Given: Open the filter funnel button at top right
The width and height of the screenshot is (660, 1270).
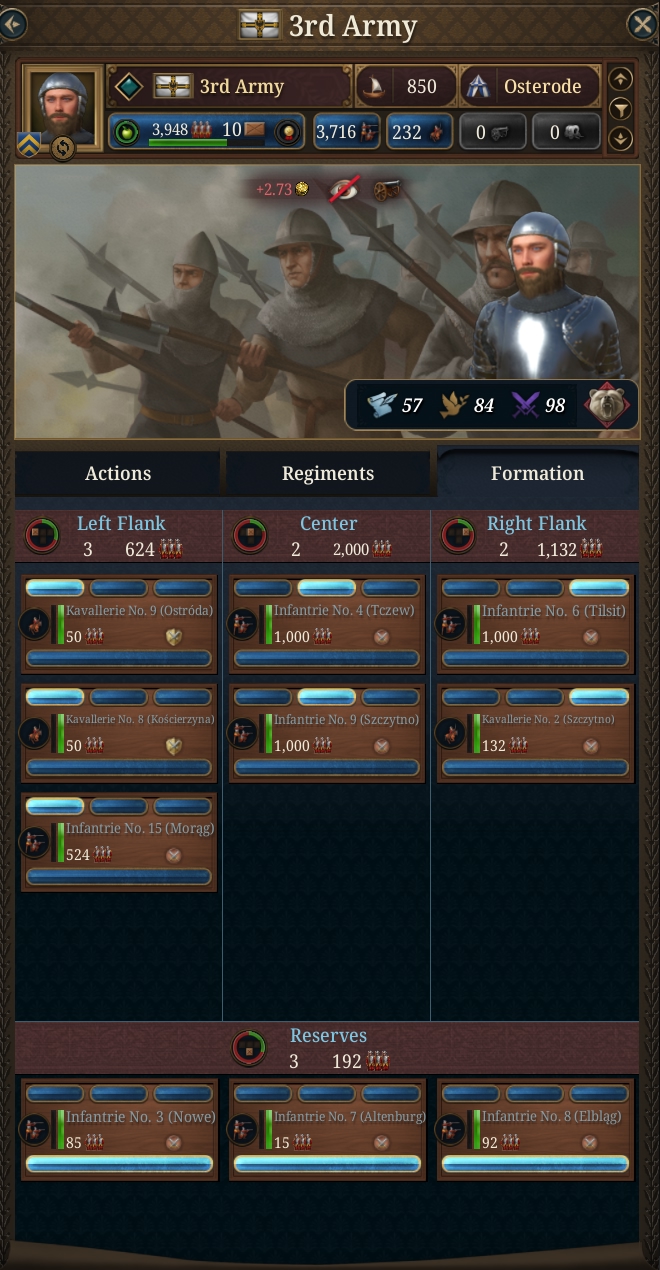Looking at the screenshot, I should click(x=621, y=108).
